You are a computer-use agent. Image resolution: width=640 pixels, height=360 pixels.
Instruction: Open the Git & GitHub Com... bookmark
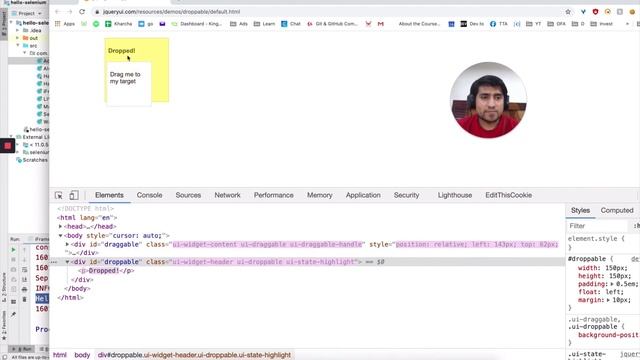tap(332, 24)
